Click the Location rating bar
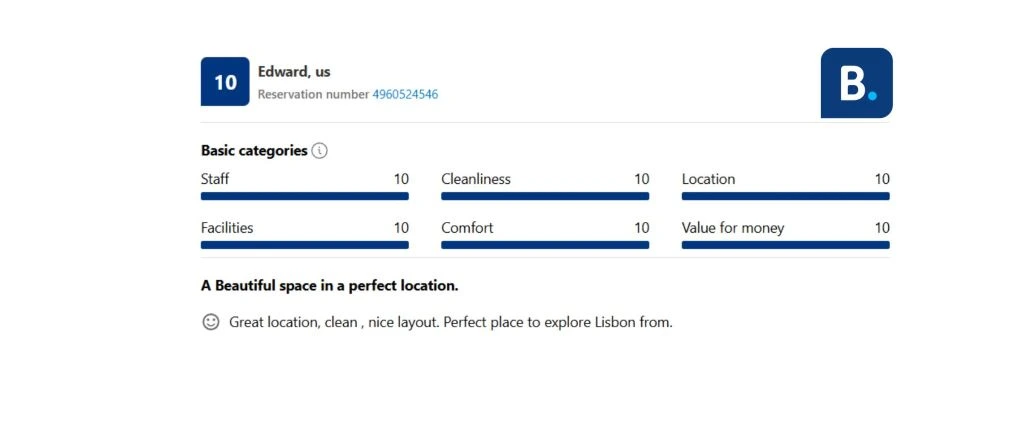The height and width of the screenshot is (425, 1020). [x=785, y=196]
